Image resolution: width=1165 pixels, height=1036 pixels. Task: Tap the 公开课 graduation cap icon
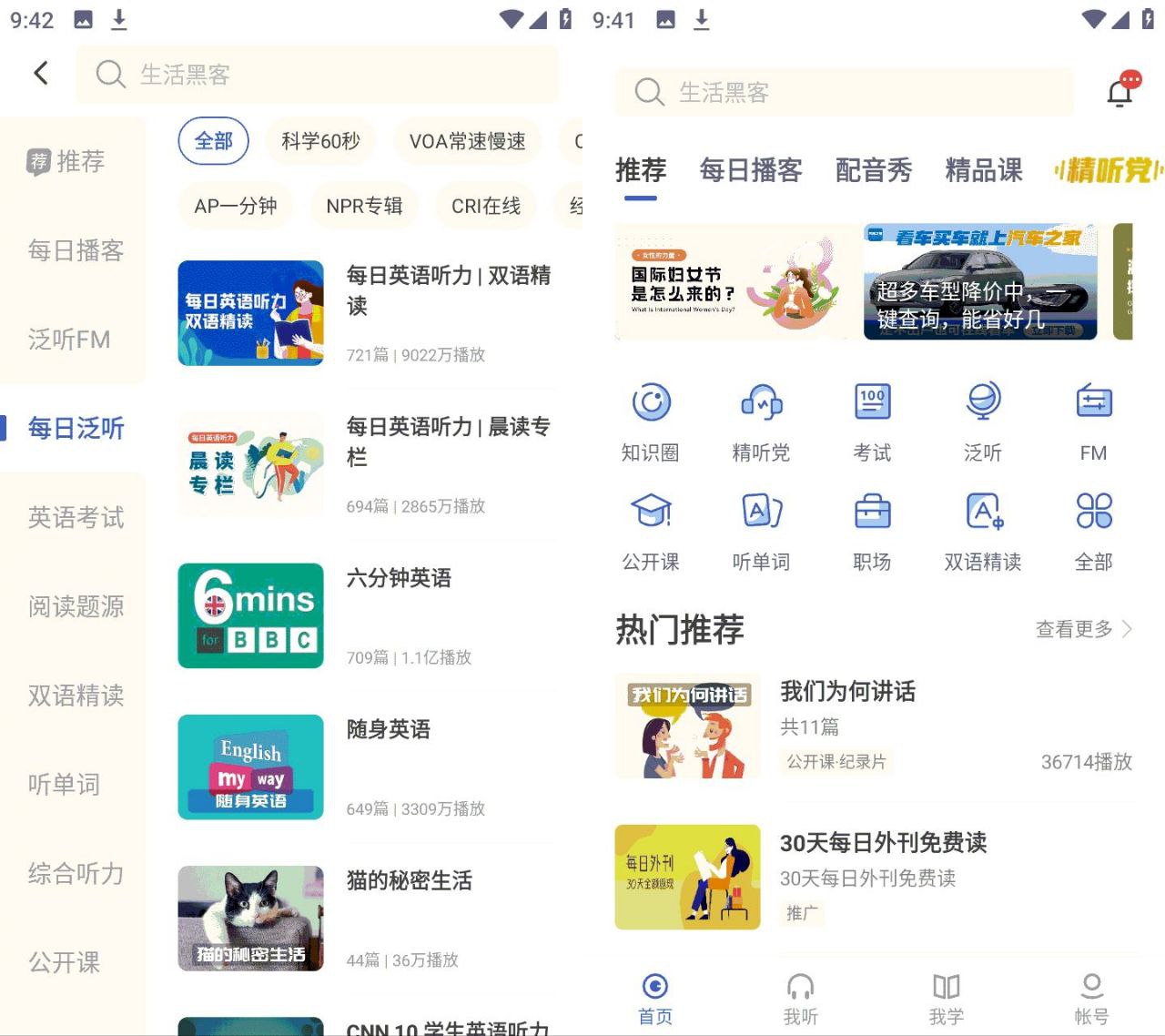651,512
